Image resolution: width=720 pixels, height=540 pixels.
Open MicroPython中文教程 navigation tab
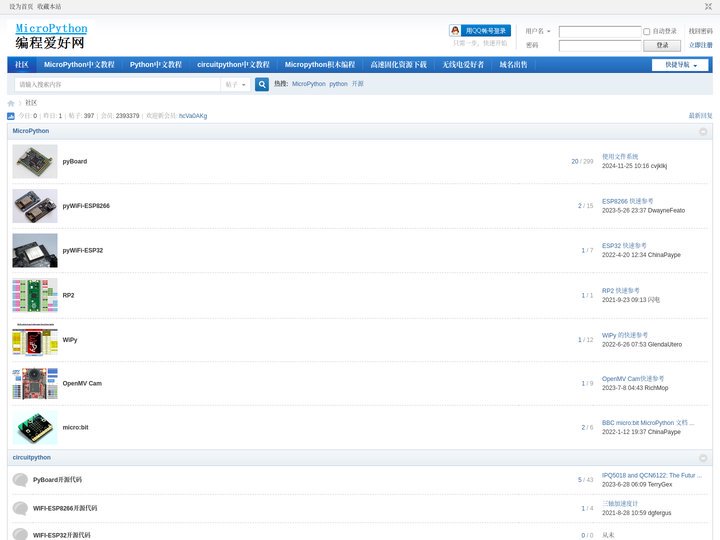[79, 65]
